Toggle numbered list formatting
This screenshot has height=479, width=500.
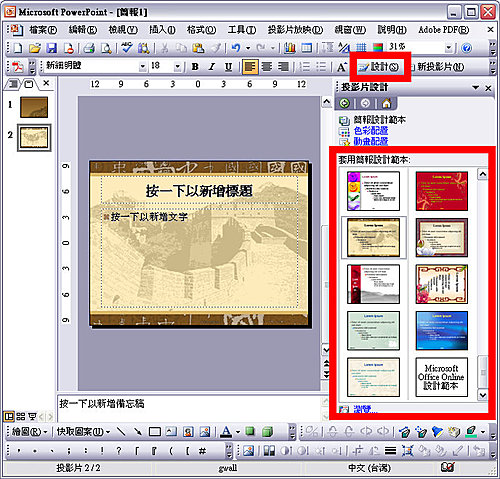(304, 67)
